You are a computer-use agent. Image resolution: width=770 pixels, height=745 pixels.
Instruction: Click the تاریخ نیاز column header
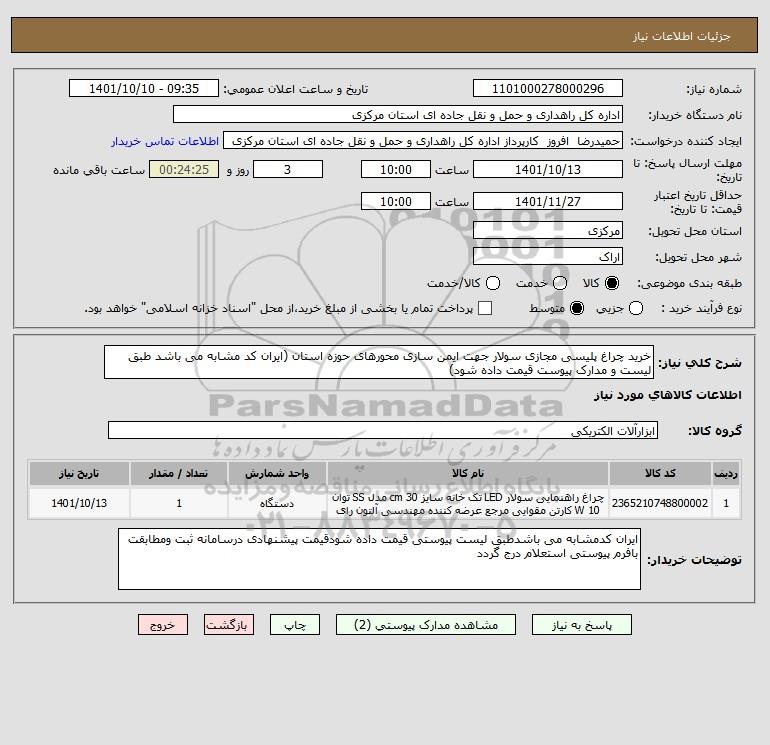[79, 473]
